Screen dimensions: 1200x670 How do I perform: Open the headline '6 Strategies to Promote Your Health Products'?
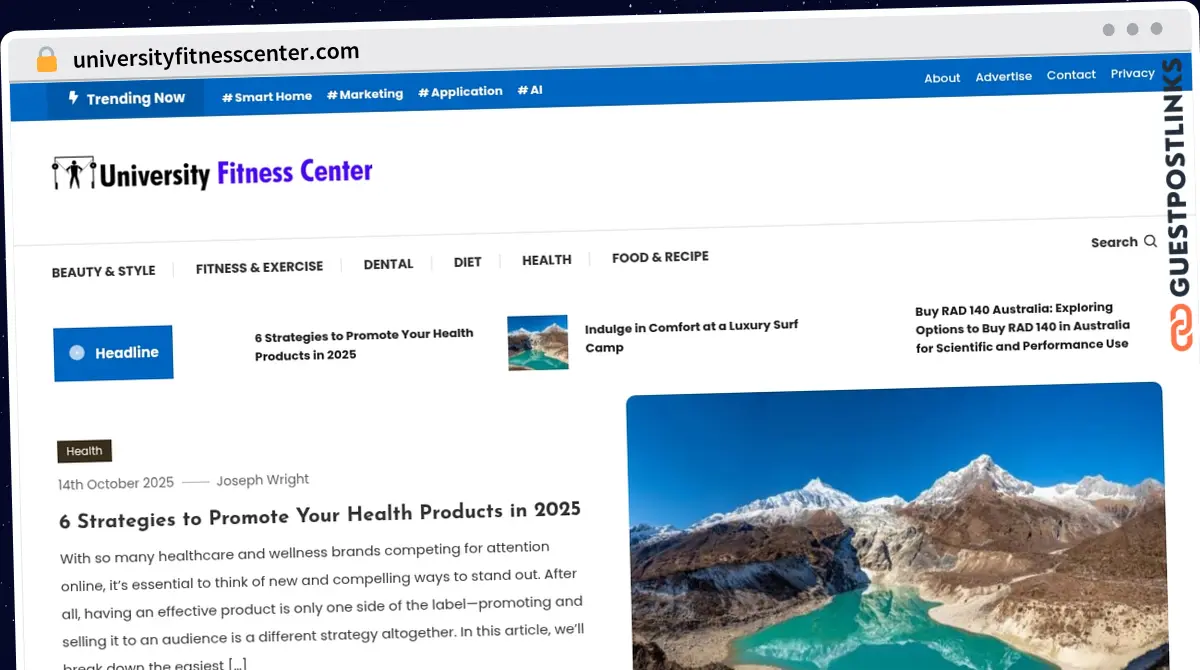[x=364, y=344]
